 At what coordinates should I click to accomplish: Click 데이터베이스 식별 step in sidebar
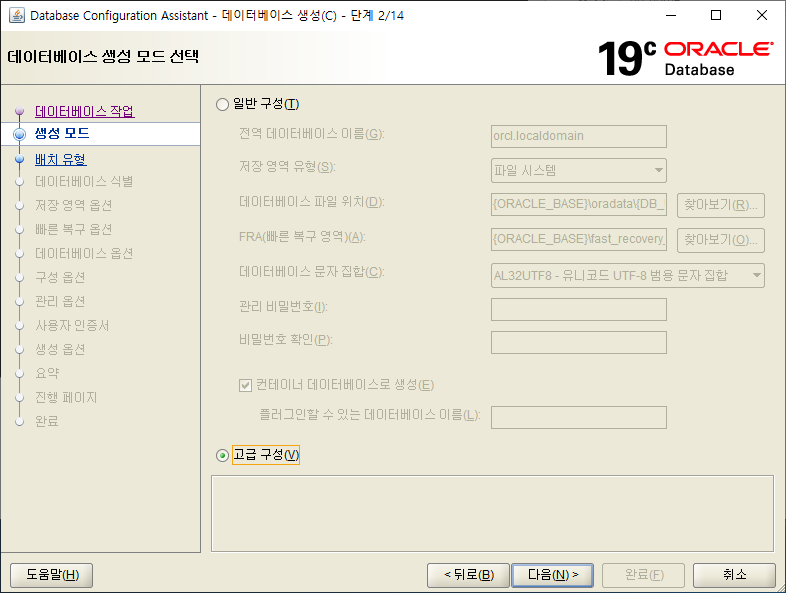tap(84, 181)
